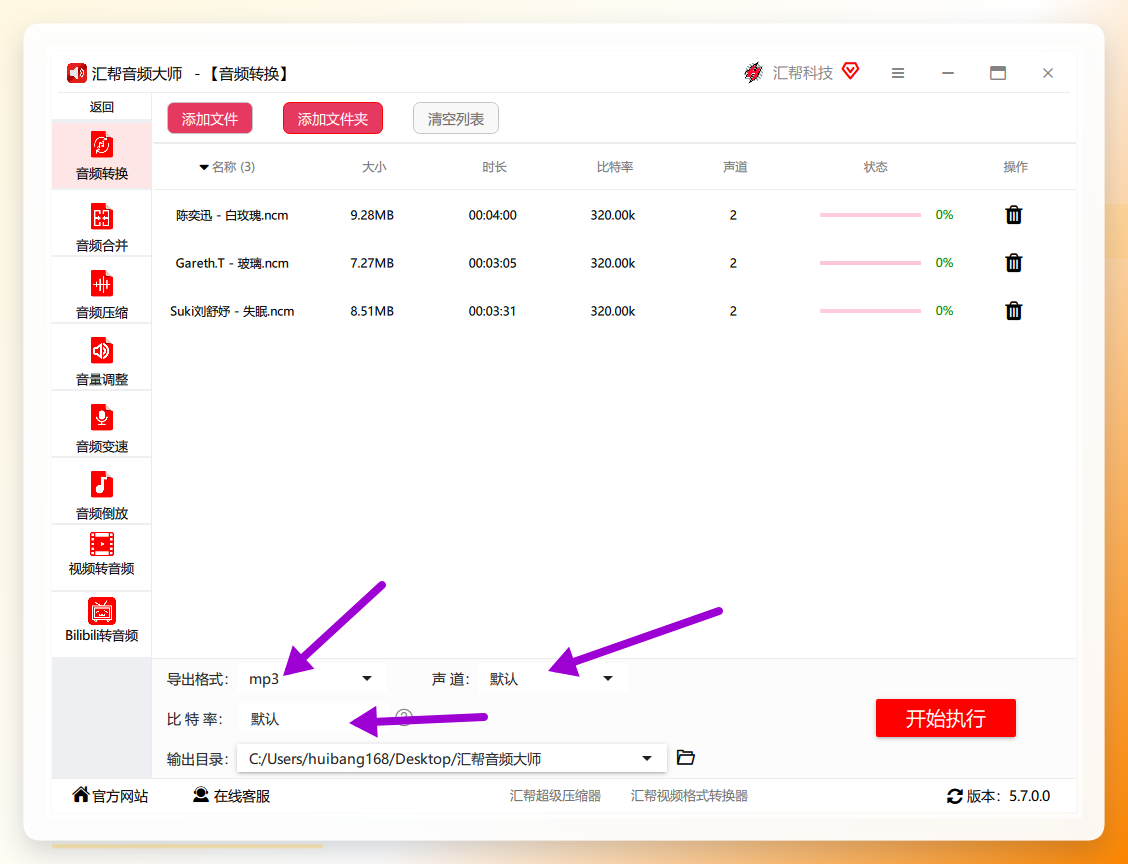Open the 音频压缩 sidebar tool

101,294
